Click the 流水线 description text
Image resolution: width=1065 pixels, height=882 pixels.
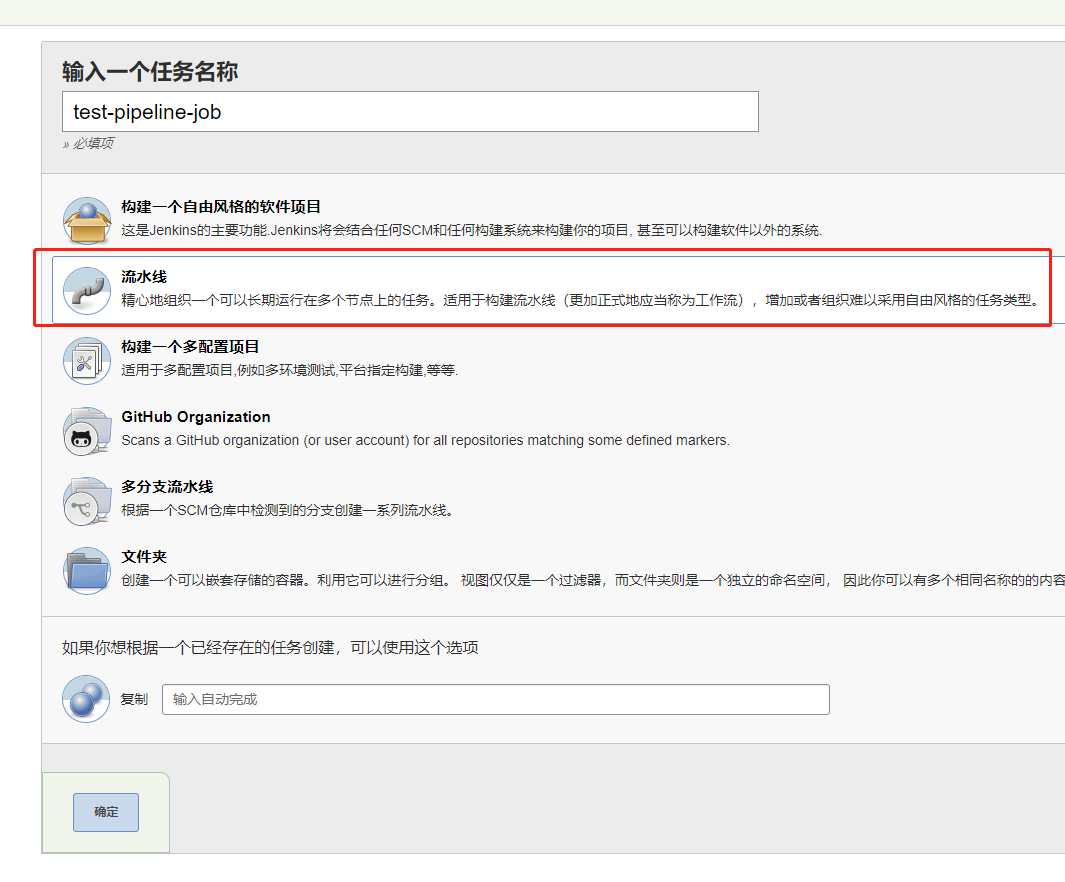[580, 300]
